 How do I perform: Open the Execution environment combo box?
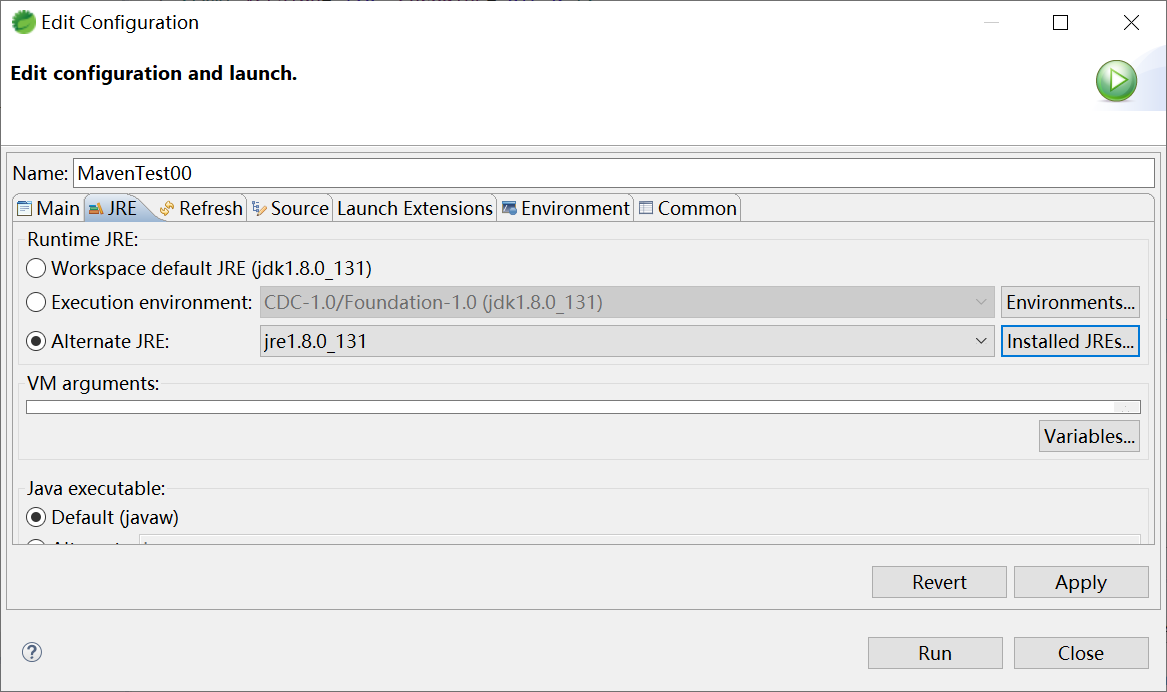(x=981, y=302)
